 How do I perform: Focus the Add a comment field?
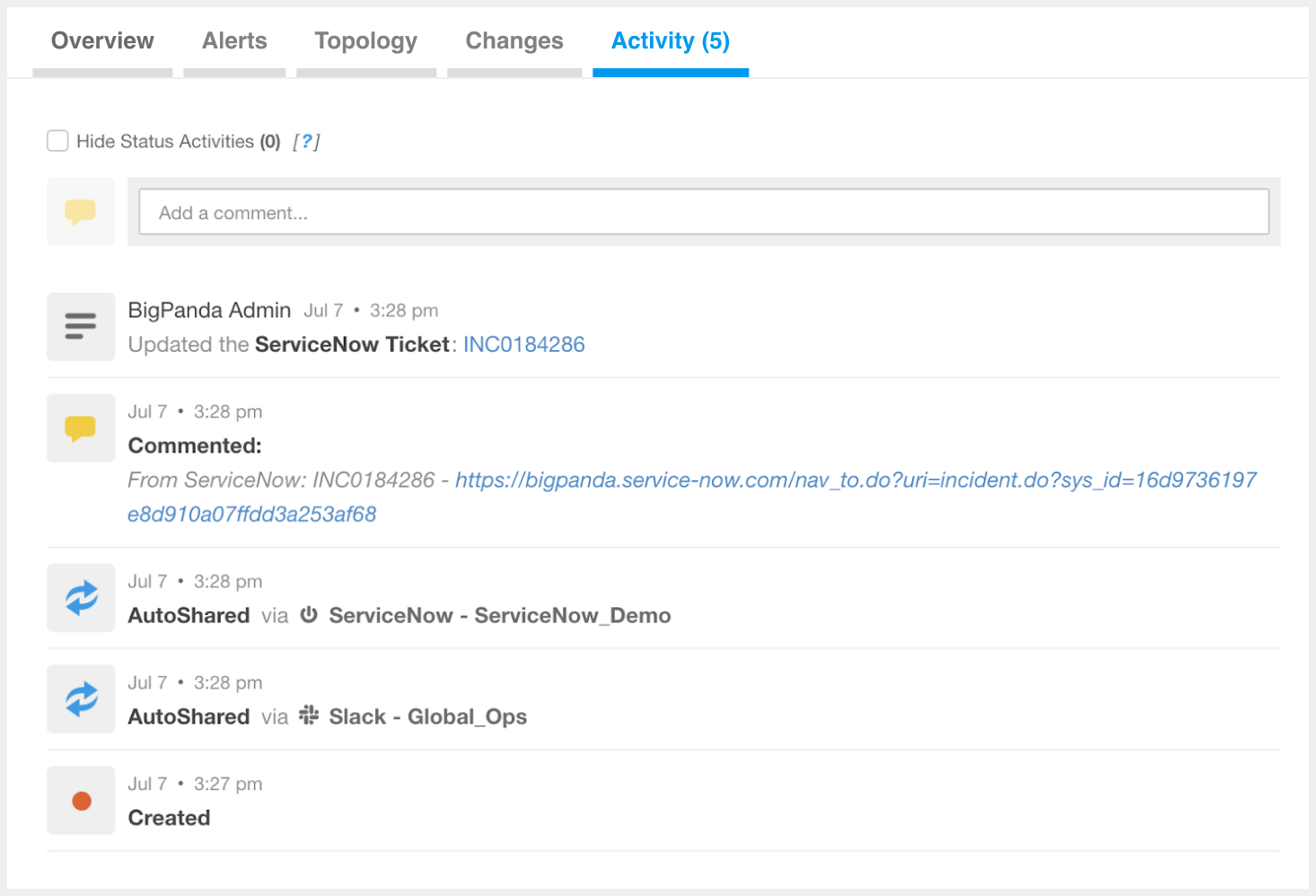coord(704,212)
